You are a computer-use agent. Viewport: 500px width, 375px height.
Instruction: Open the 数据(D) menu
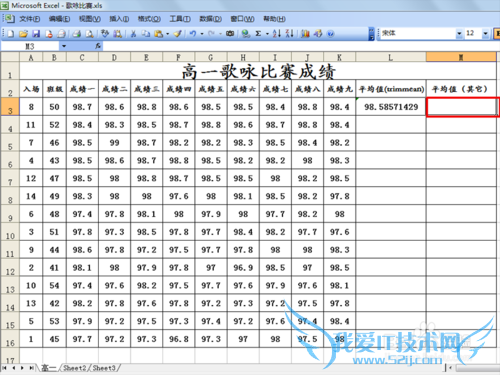[x=210, y=19]
